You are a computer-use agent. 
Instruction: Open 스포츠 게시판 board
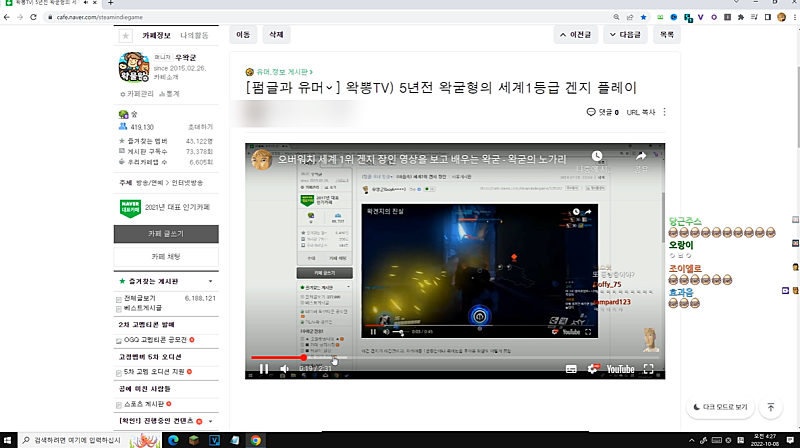[x=144, y=404]
